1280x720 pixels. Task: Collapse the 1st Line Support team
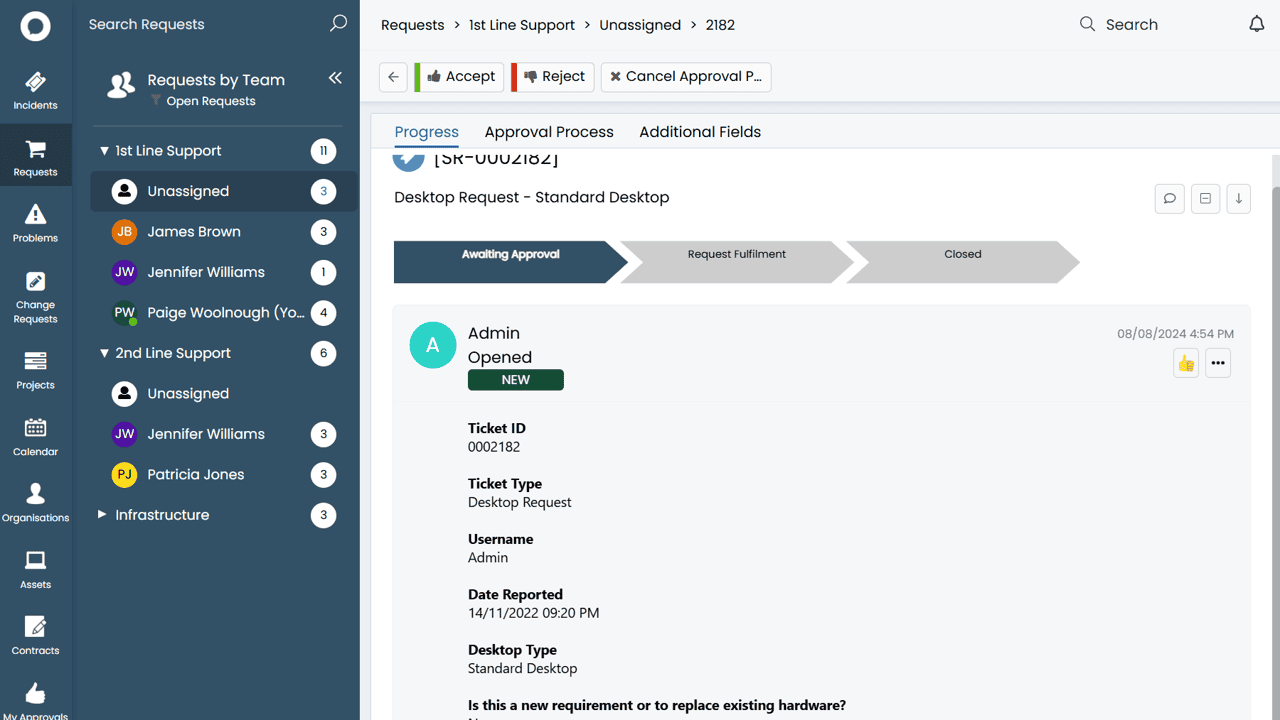click(104, 151)
